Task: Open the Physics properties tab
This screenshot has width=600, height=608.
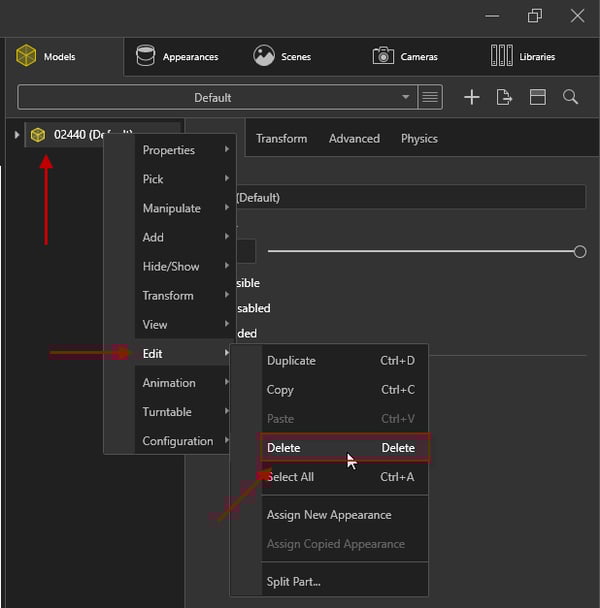Action: pyautogui.click(x=419, y=139)
